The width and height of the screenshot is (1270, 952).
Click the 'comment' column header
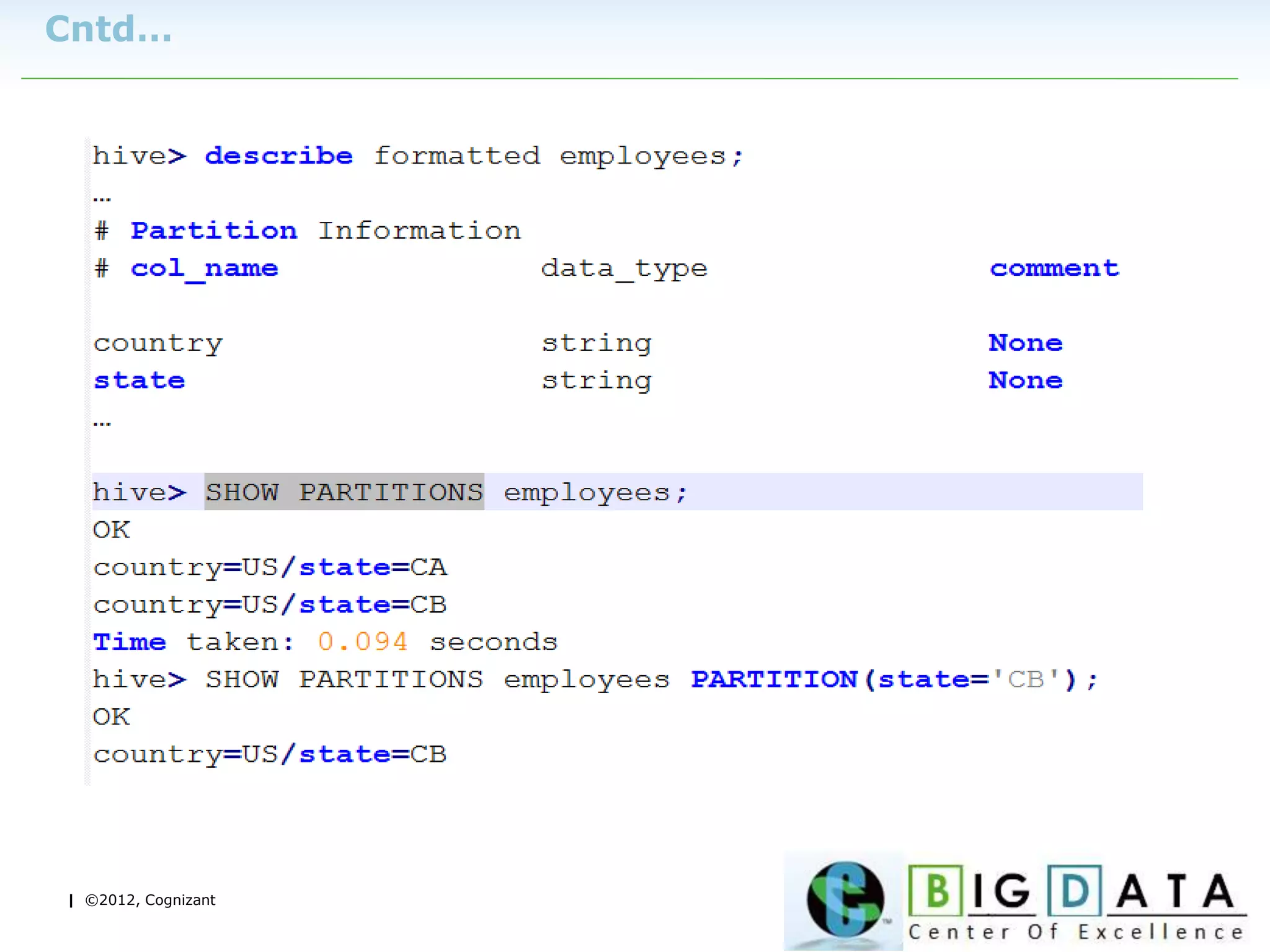[1054, 268]
